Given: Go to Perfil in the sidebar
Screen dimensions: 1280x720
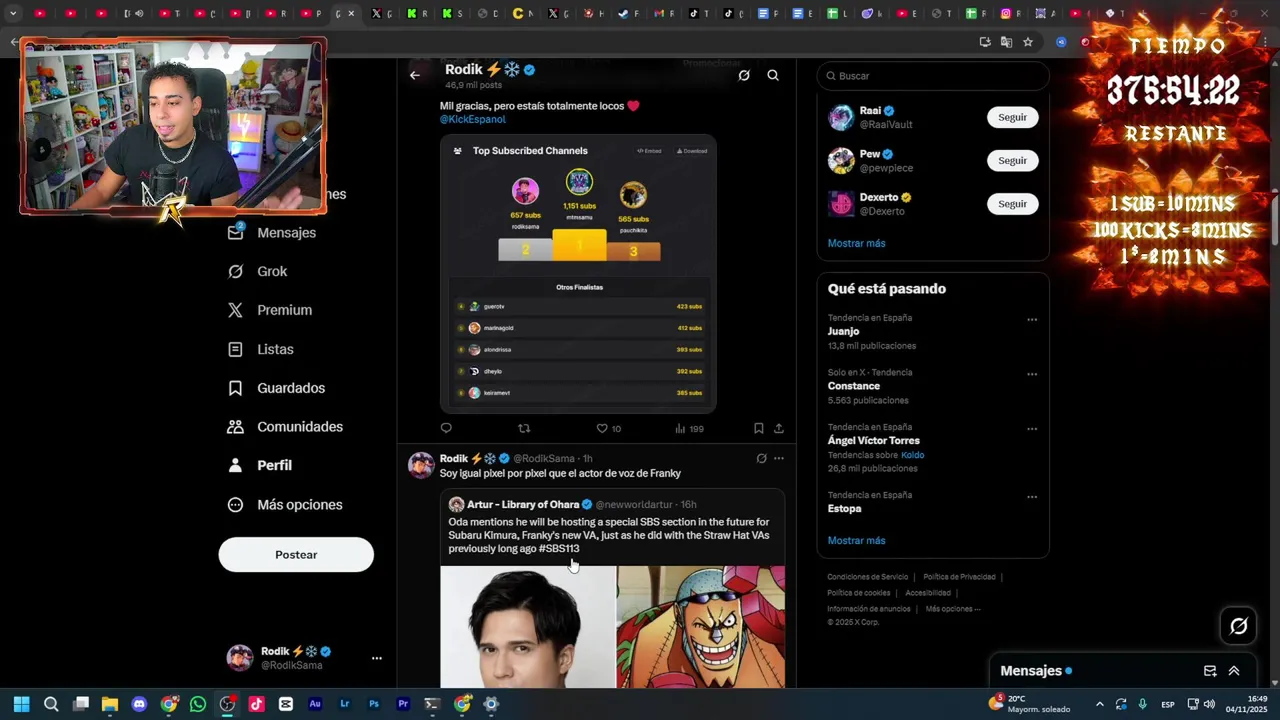Looking at the screenshot, I should [260, 465].
